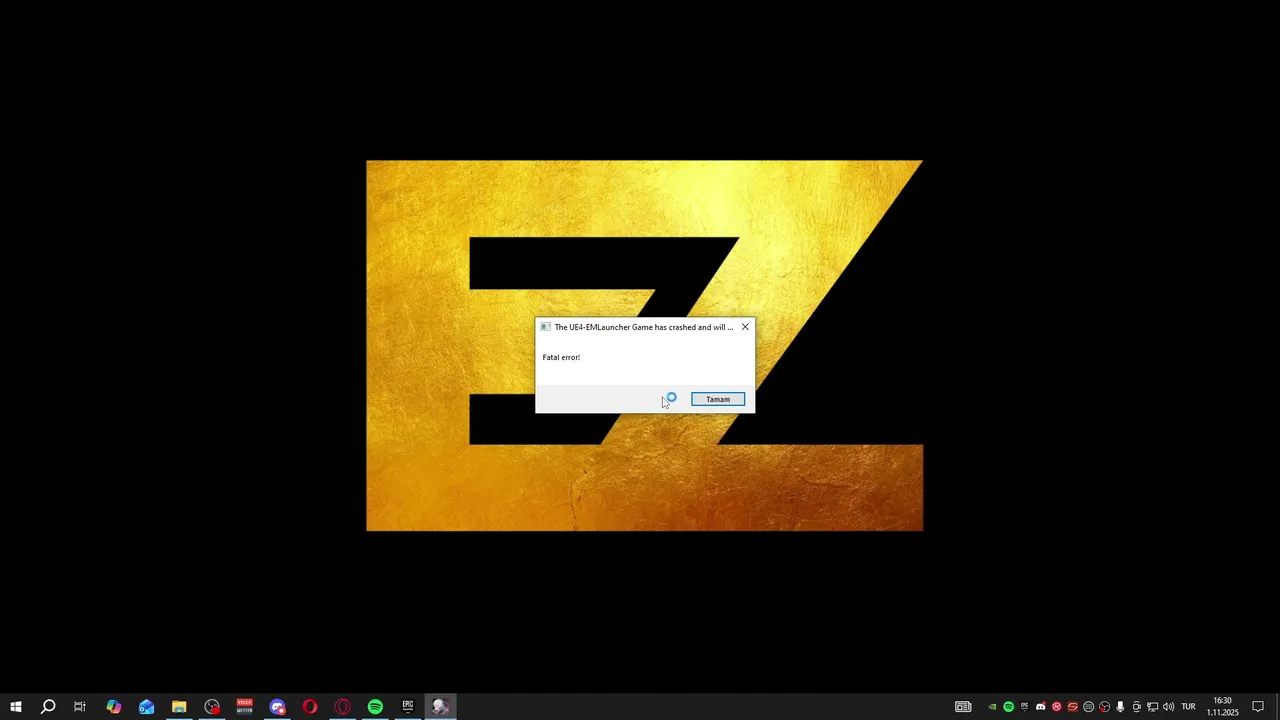
Task: Open the volume control in the tray
Action: point(1168,707)
